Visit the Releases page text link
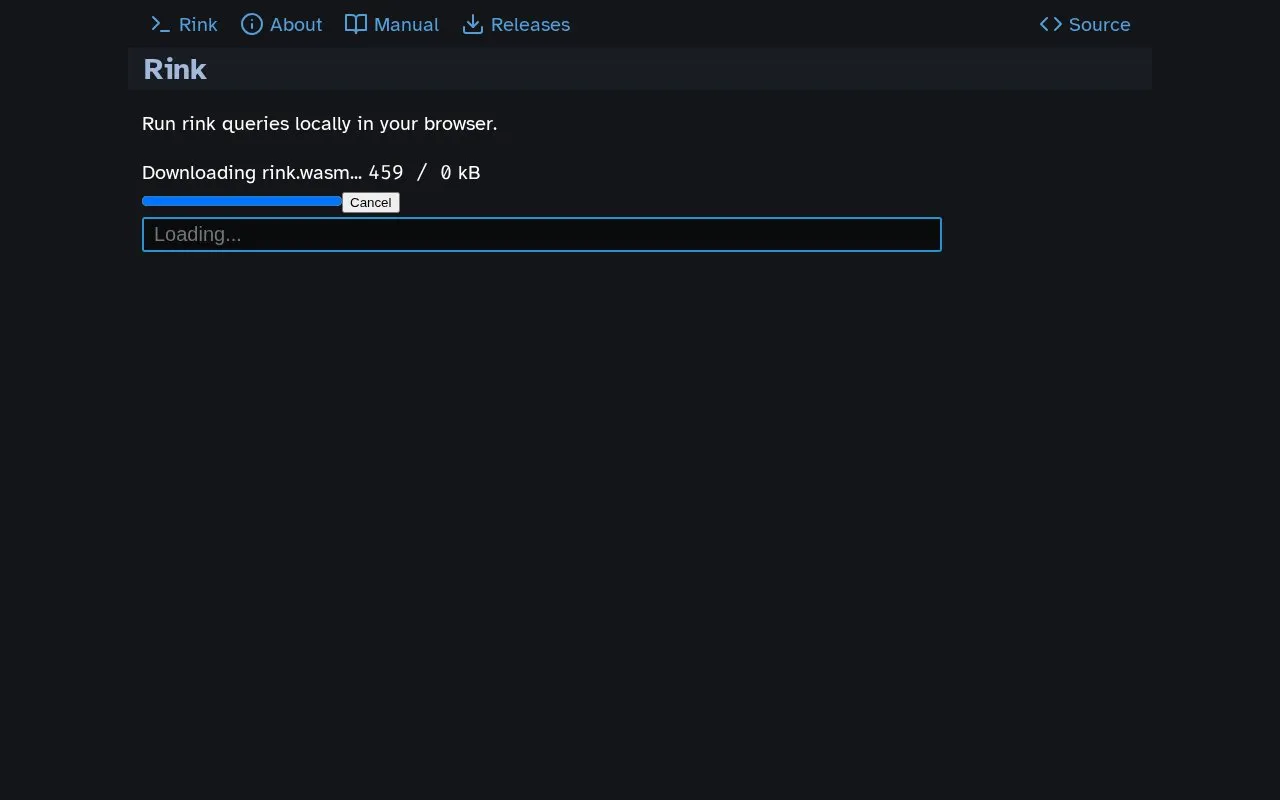Image resolution: width=1280 pixels, height=800 pixels. point(530,24)
